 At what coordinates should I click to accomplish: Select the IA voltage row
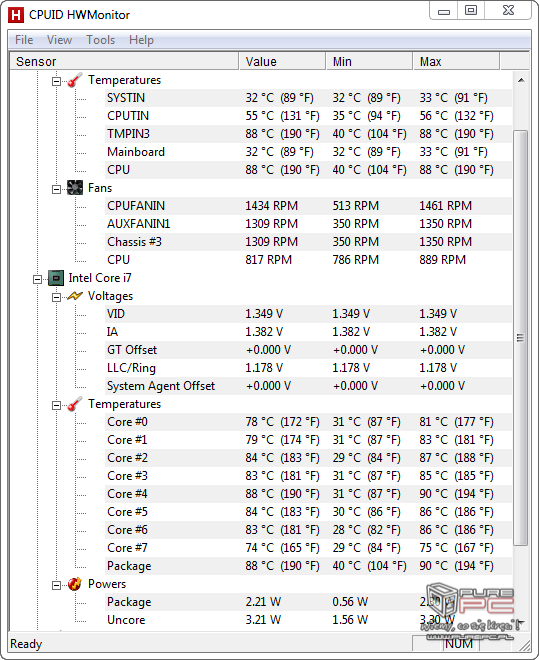click(x=308, y=332)
